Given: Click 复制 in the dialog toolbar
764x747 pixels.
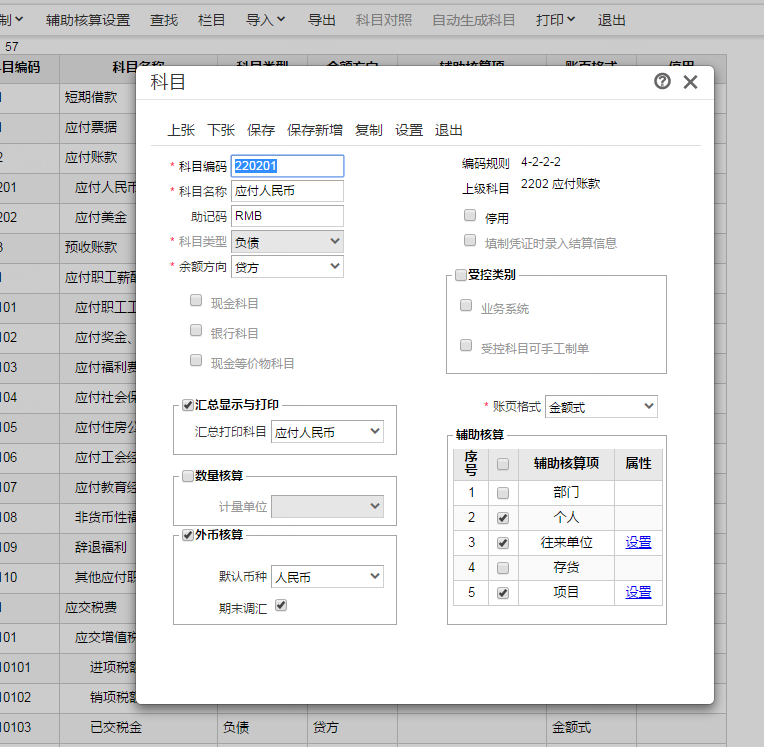Looking at the screenshot, I should (x=369, y=130).
